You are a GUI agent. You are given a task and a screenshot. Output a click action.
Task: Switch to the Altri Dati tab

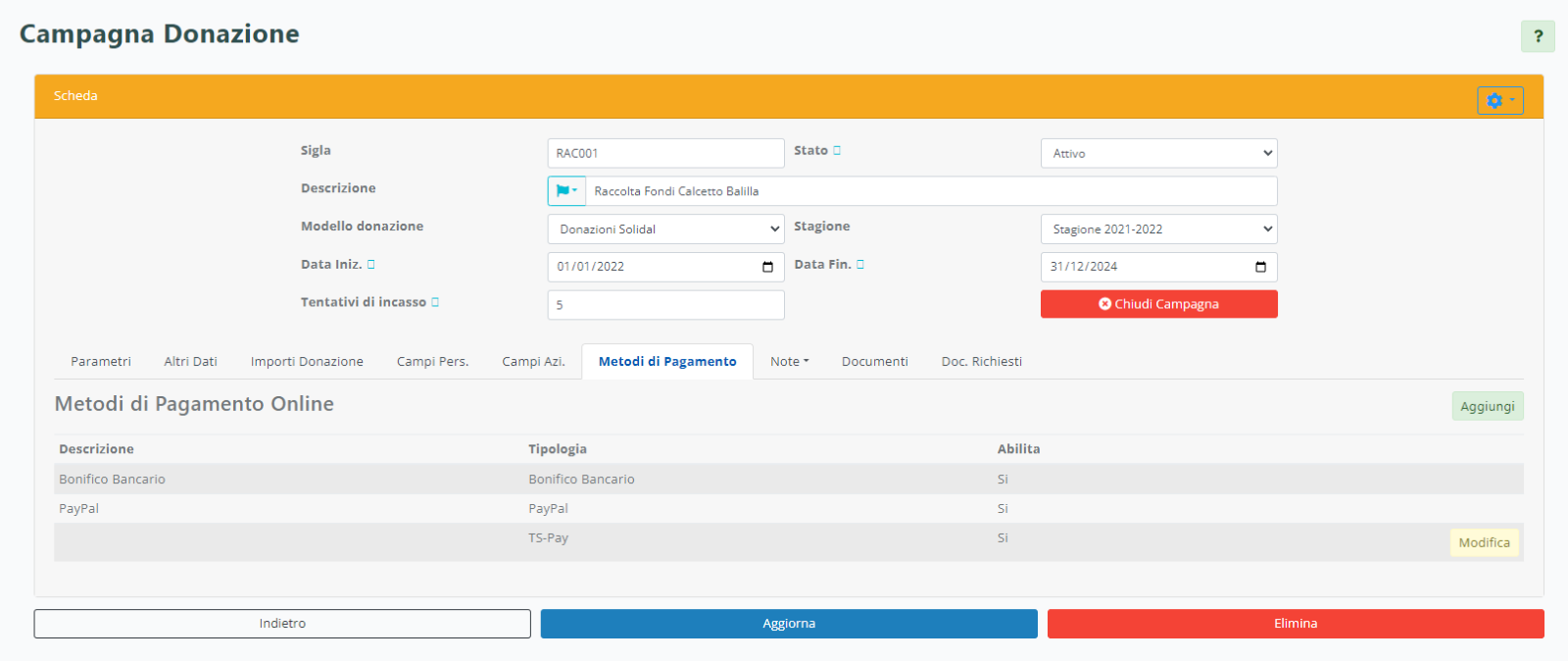(x=191, y=361)
